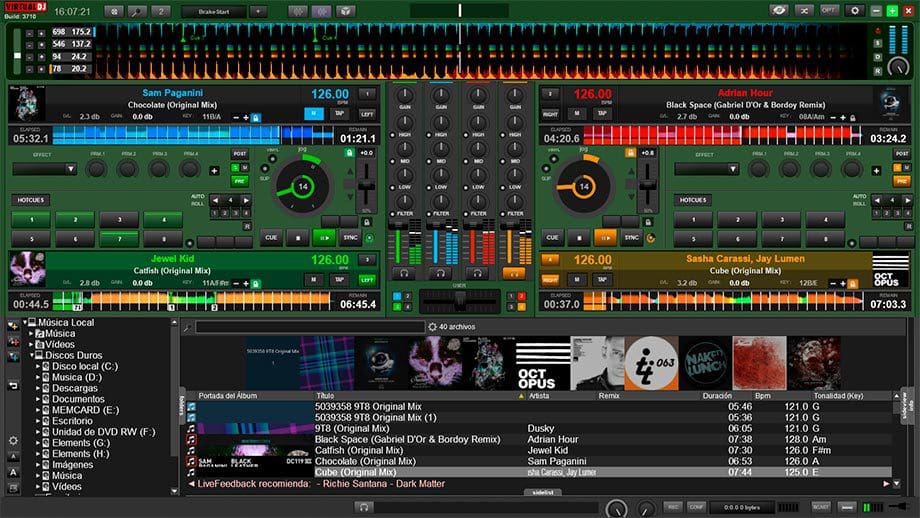This screenshot has height=518, width=920.
Task: Trigger hot cue 7 on left deck
Action: (119, 239)
